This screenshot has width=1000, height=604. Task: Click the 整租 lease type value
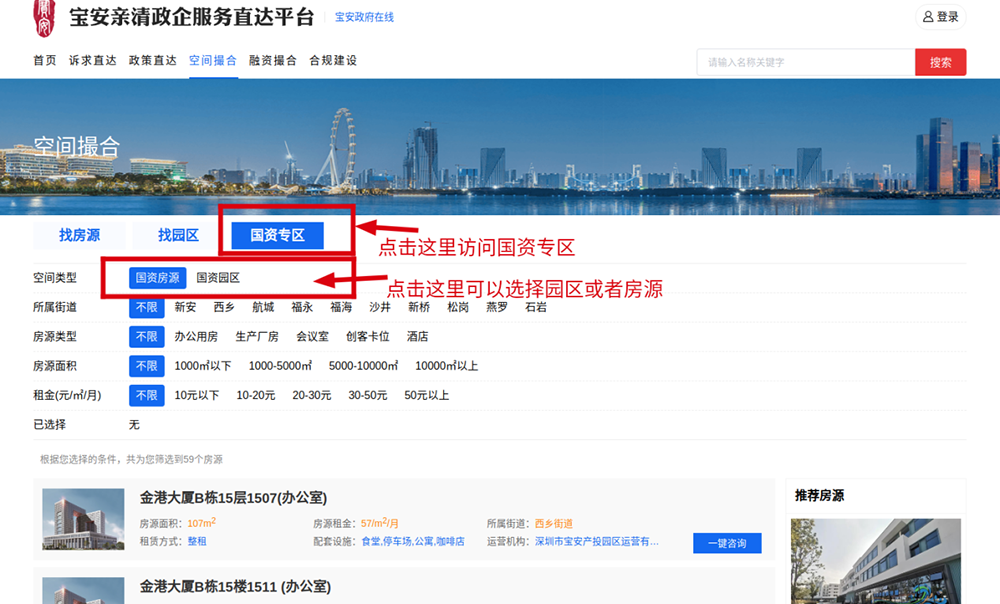(197, 541)
